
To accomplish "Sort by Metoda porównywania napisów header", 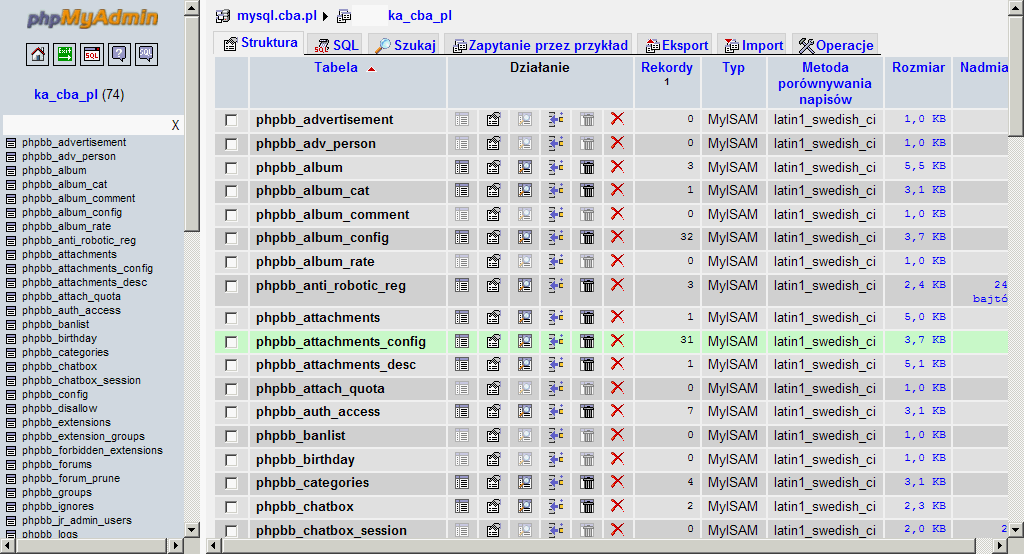I will pyautogui.click(x=825, y=84).
